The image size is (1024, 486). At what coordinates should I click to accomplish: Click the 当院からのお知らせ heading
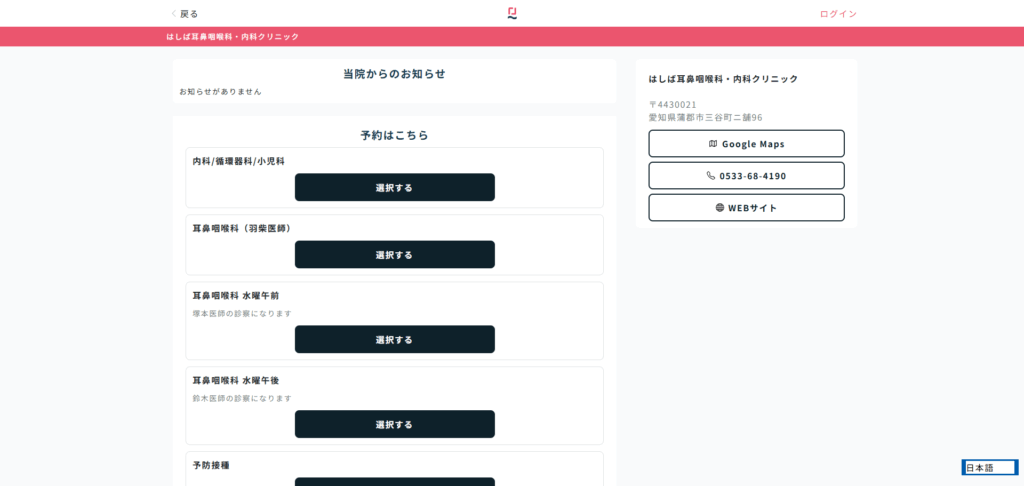click(394, 74)
